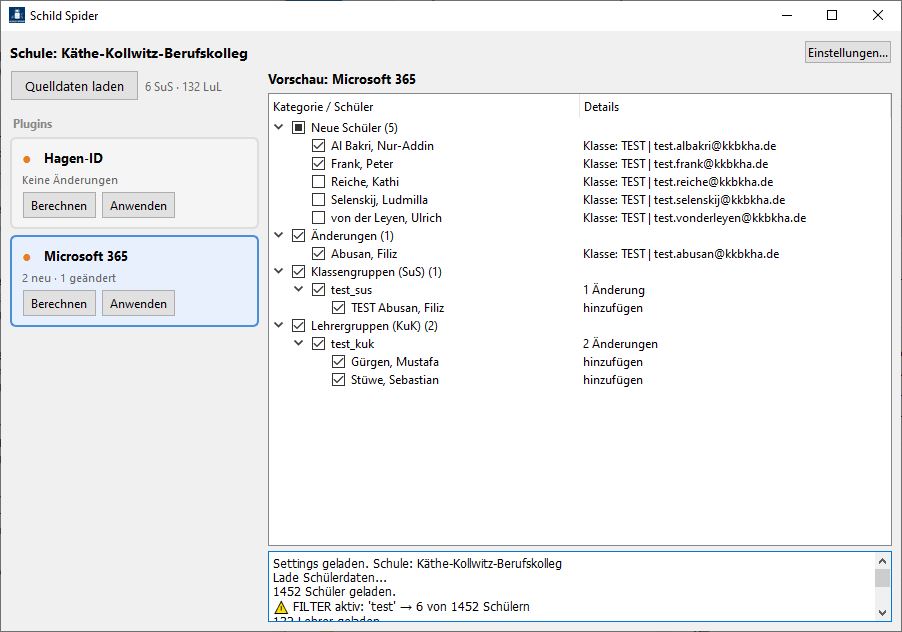This screenshot has height=632, width=902.
Task: Click test.selenskij@kkbkha.de details cell
Action: [x=684, y=200]
